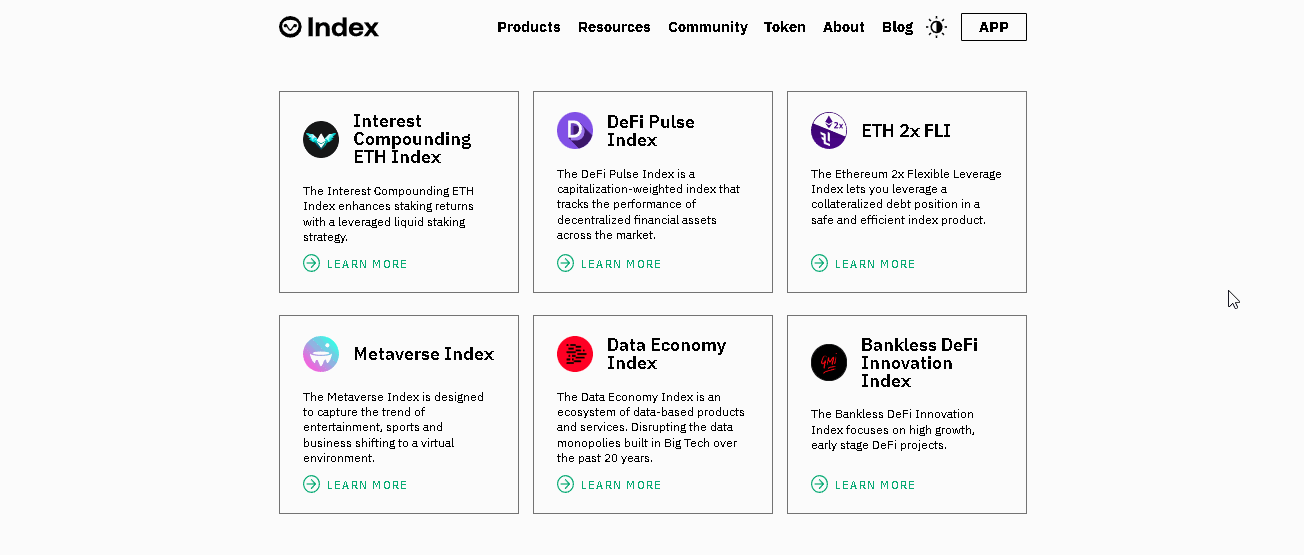Screen dimensions: 1304x555
Task: Select the Bankless DeFi Innovation Index title
Action: (919, 362)
